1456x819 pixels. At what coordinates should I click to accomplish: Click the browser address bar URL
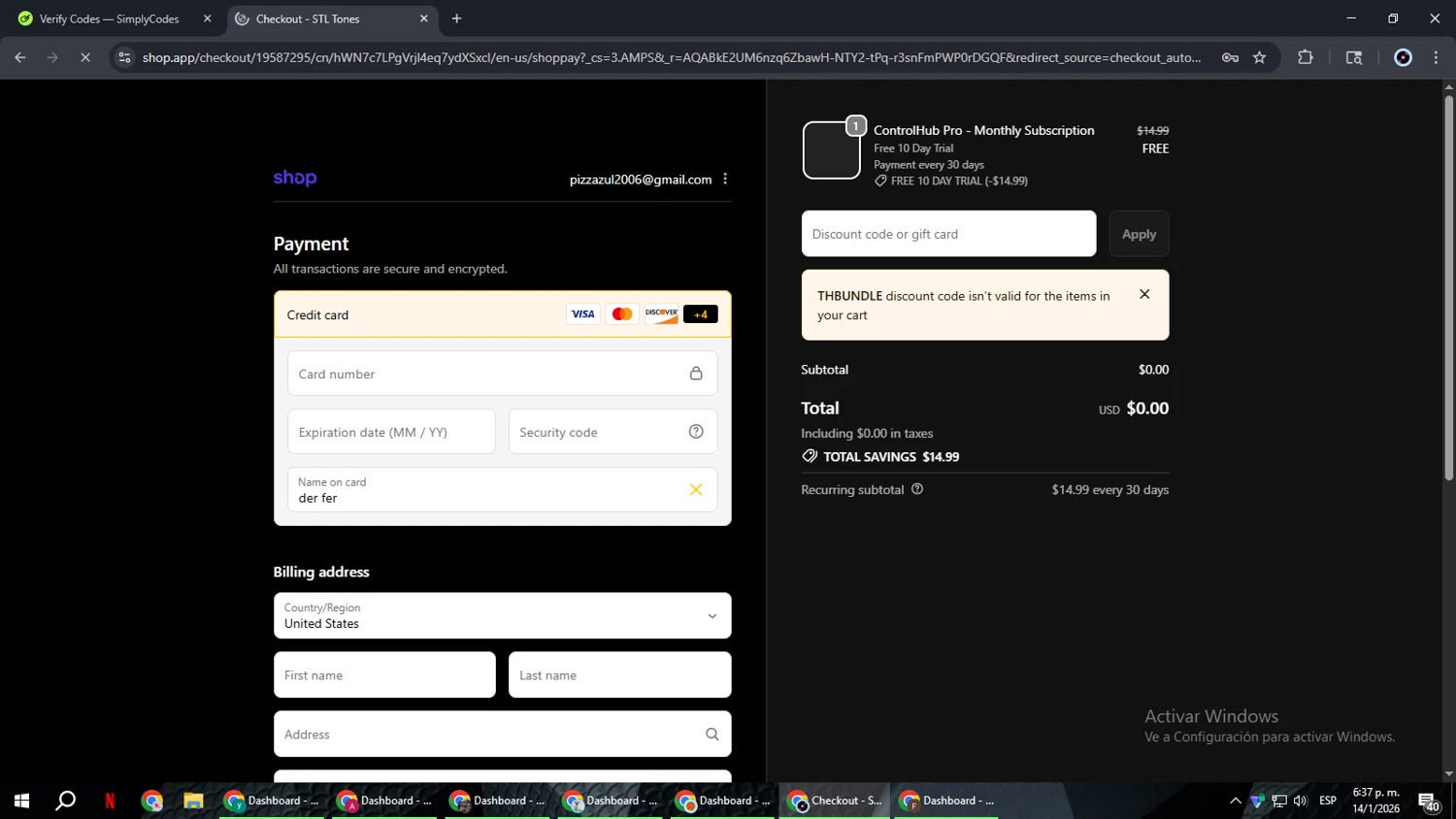(x=672, y=57)
